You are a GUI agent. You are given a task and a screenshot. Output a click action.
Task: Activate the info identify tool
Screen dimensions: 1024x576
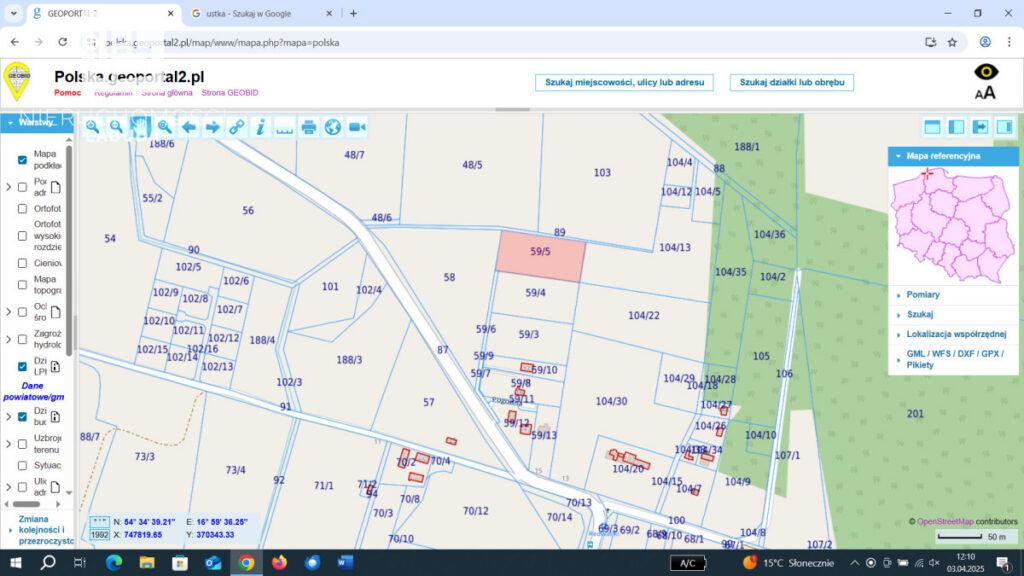(x=261, y=127)
